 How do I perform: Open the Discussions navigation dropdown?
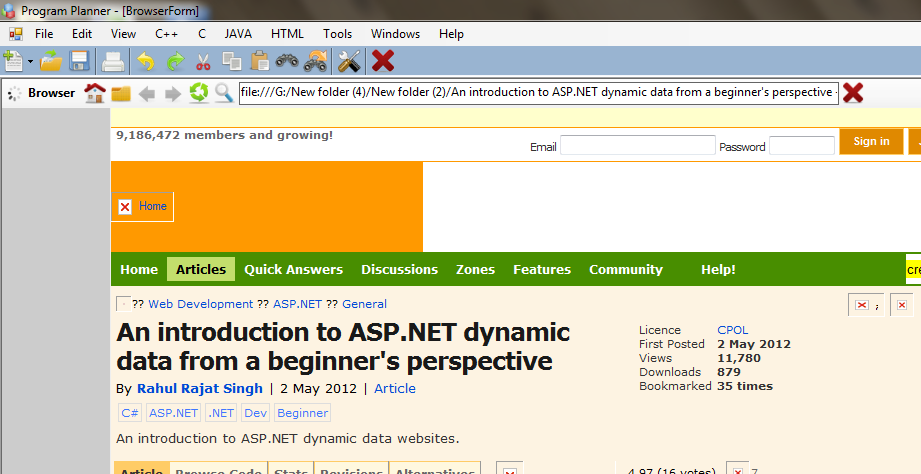coord(399,269)
